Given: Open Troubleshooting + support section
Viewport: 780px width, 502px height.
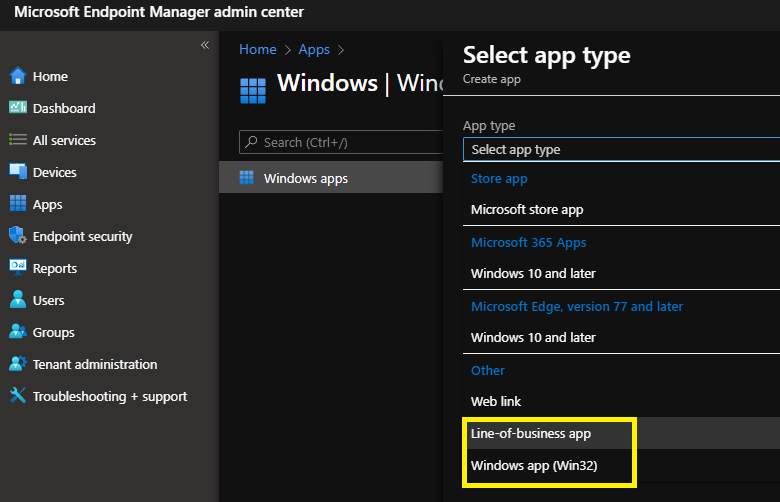Looking at the screenshot, I should 110,397.
